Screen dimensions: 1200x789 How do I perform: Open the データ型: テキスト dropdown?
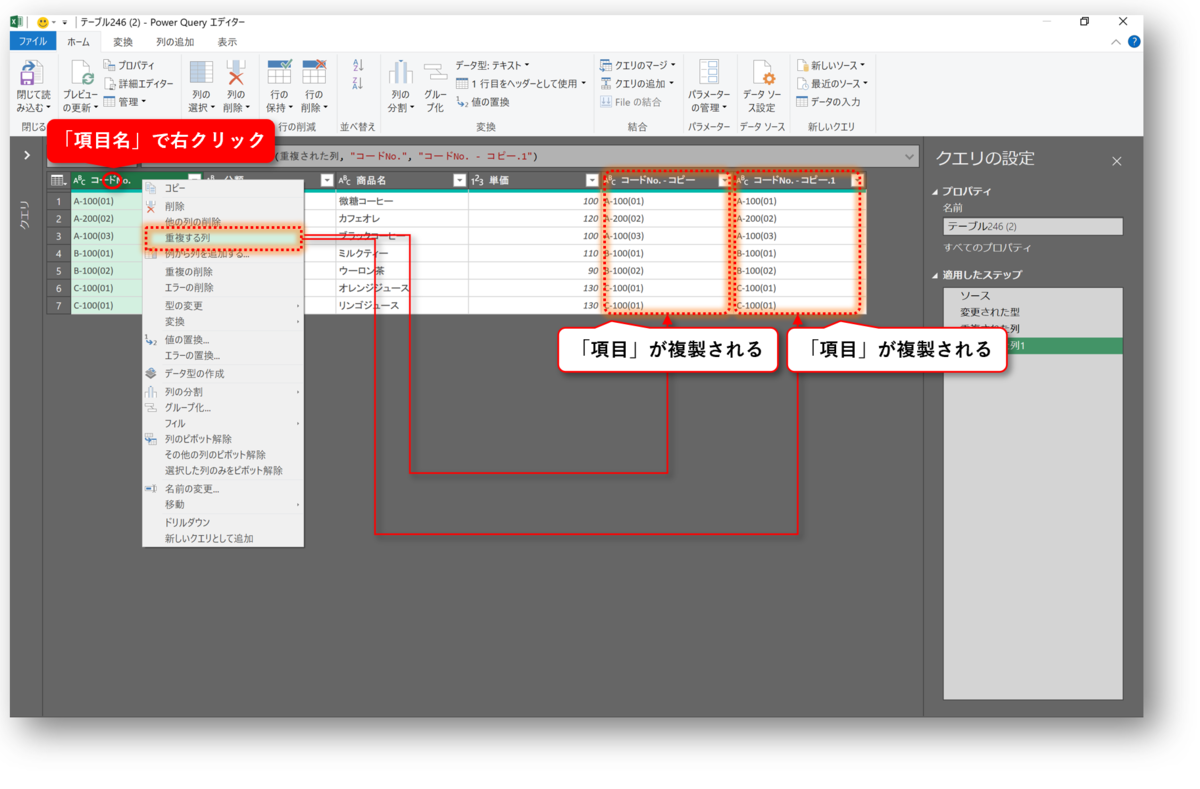[x=492, y=65]
